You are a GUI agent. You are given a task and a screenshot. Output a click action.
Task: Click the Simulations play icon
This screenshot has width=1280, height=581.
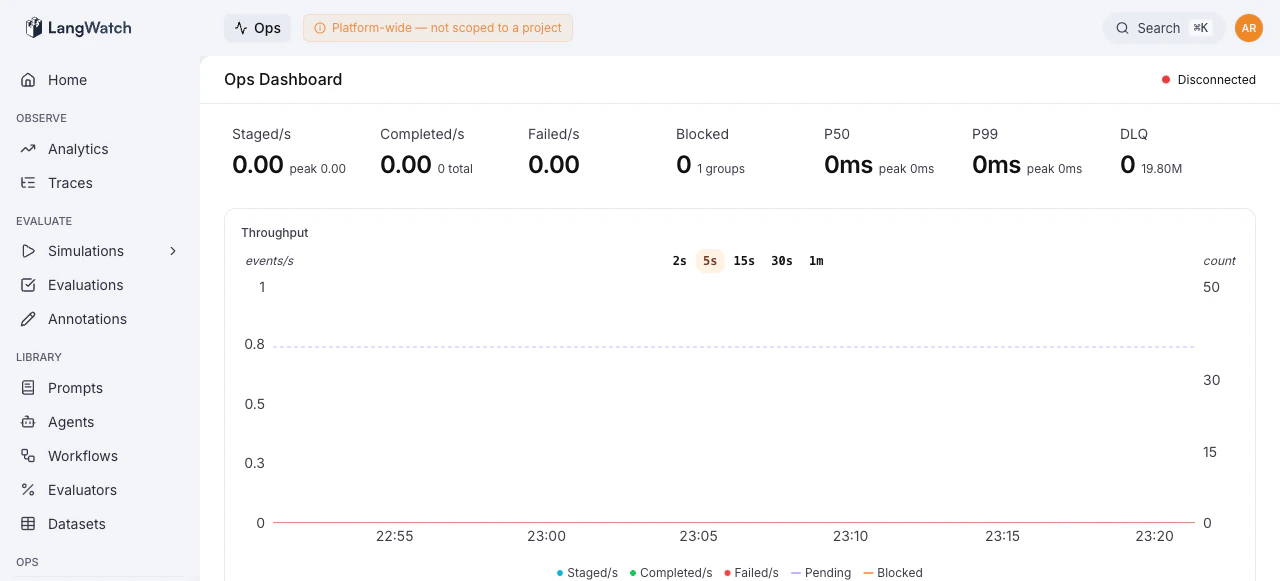click(28, 251)
